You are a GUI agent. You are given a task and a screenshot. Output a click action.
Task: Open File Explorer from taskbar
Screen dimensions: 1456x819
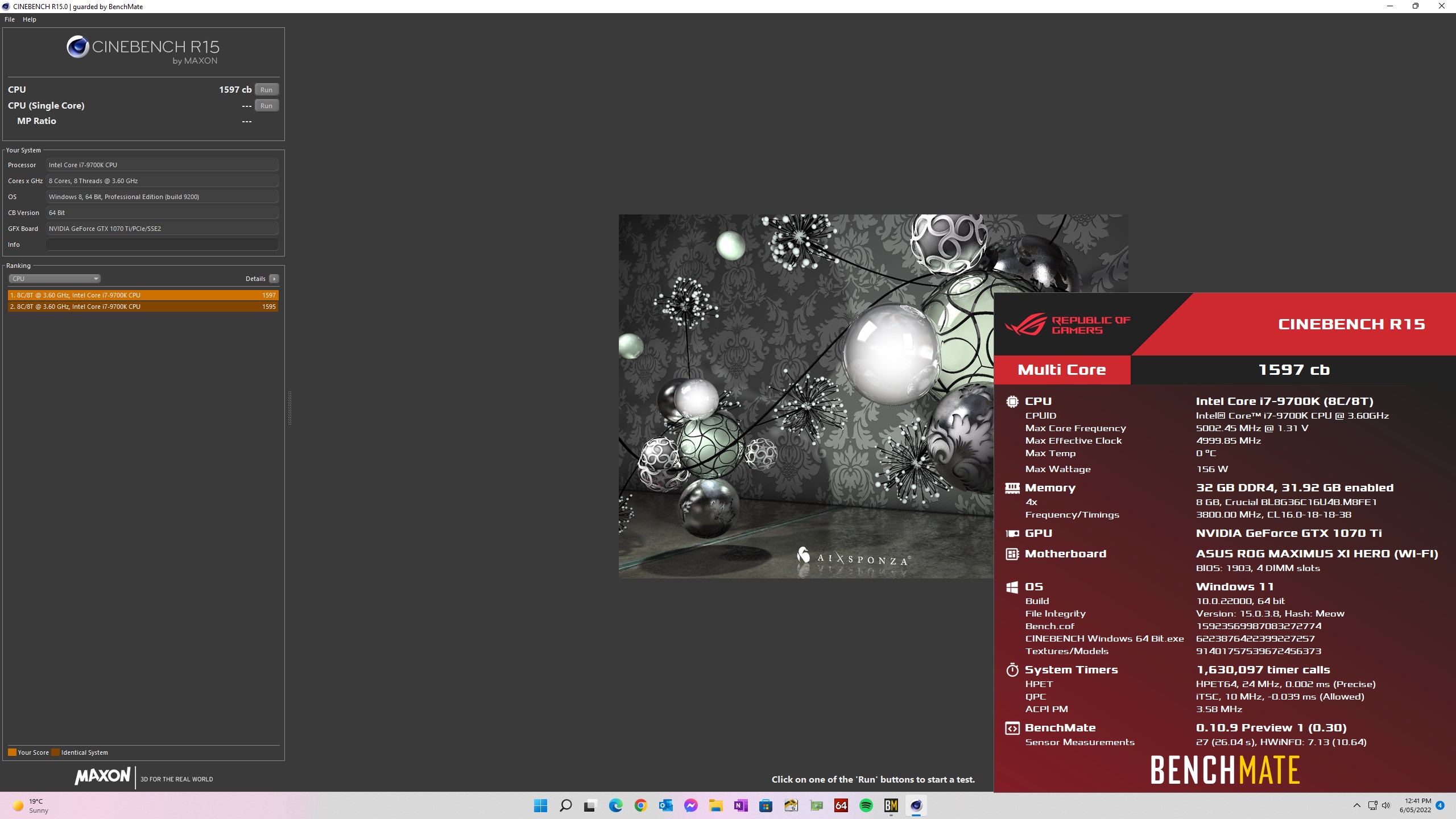[715, 805]
